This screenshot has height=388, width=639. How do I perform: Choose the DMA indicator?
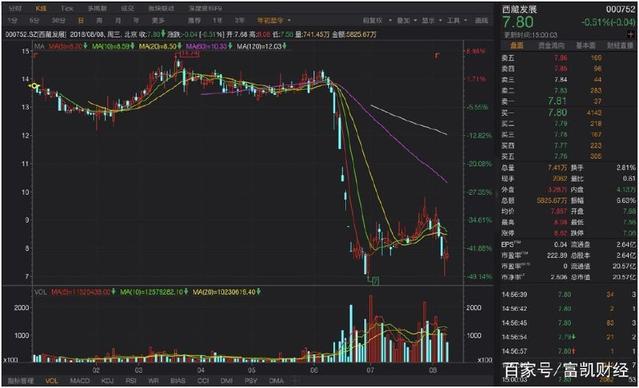pos(276,381)
